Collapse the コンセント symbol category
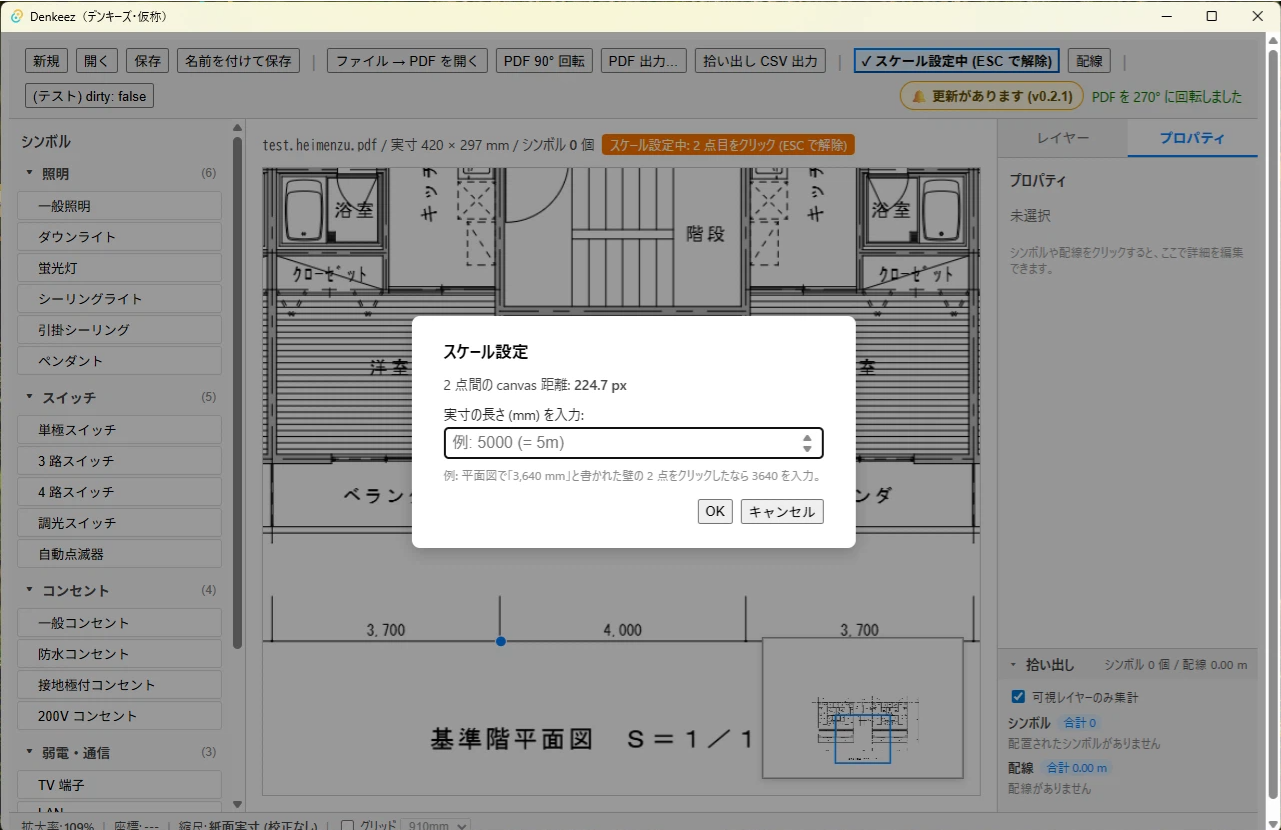 (30, 590)
